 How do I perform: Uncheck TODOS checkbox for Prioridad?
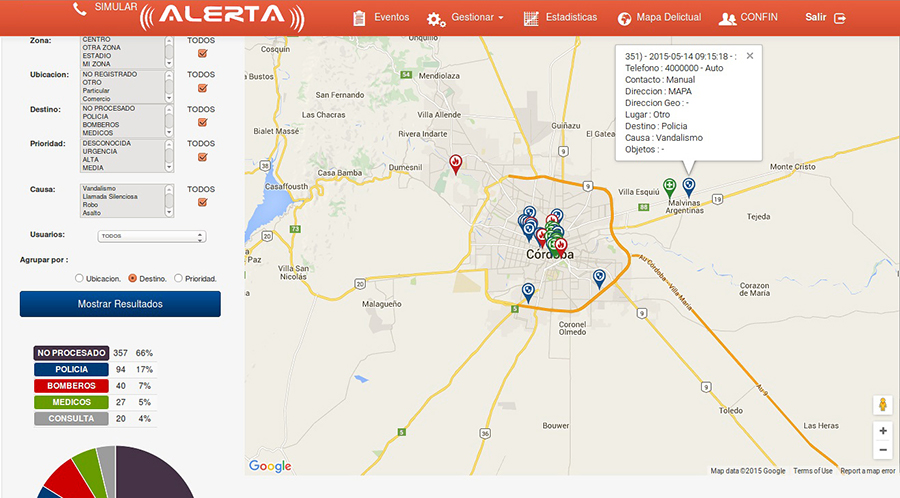(202, 157)
